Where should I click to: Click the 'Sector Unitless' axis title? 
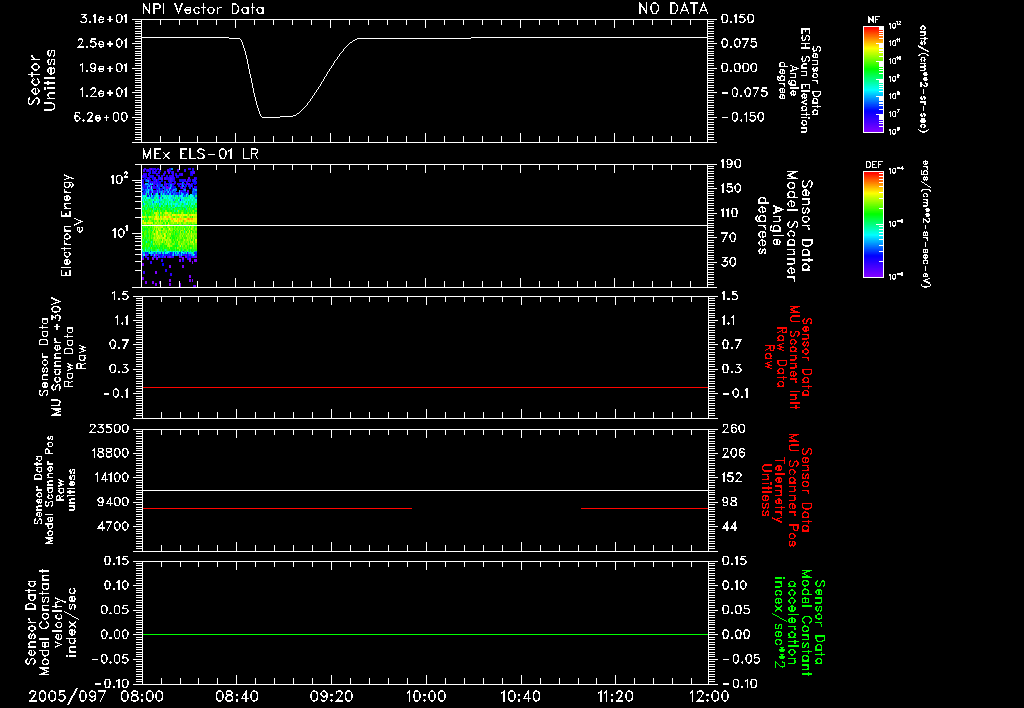click(41, 80)
